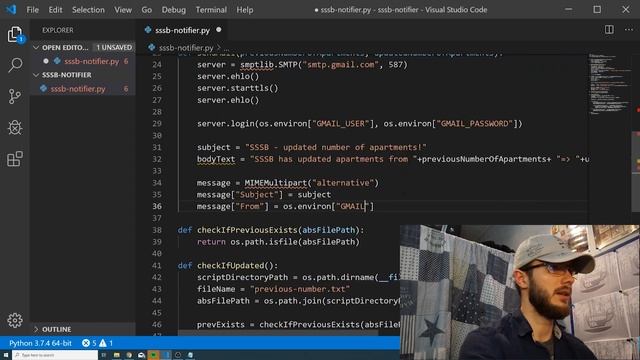Image resolution: width=640 pixels, height=360 pixels.
Task: Click Python 3.7.4 64-bit interpreter selector
Action: pos(40,343)
